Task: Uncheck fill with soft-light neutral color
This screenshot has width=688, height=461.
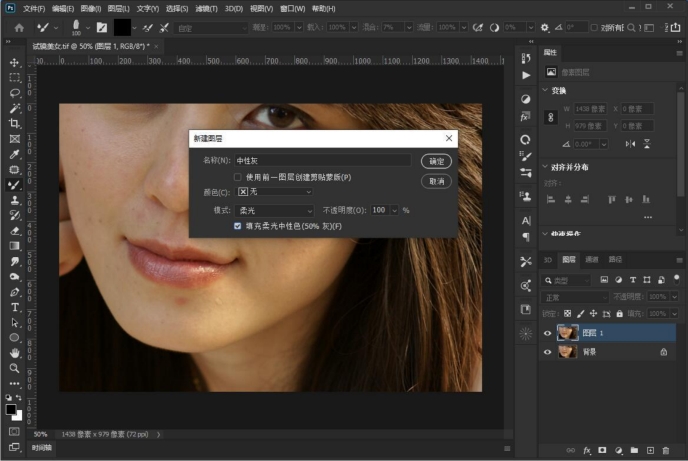Action: [237, 226]
